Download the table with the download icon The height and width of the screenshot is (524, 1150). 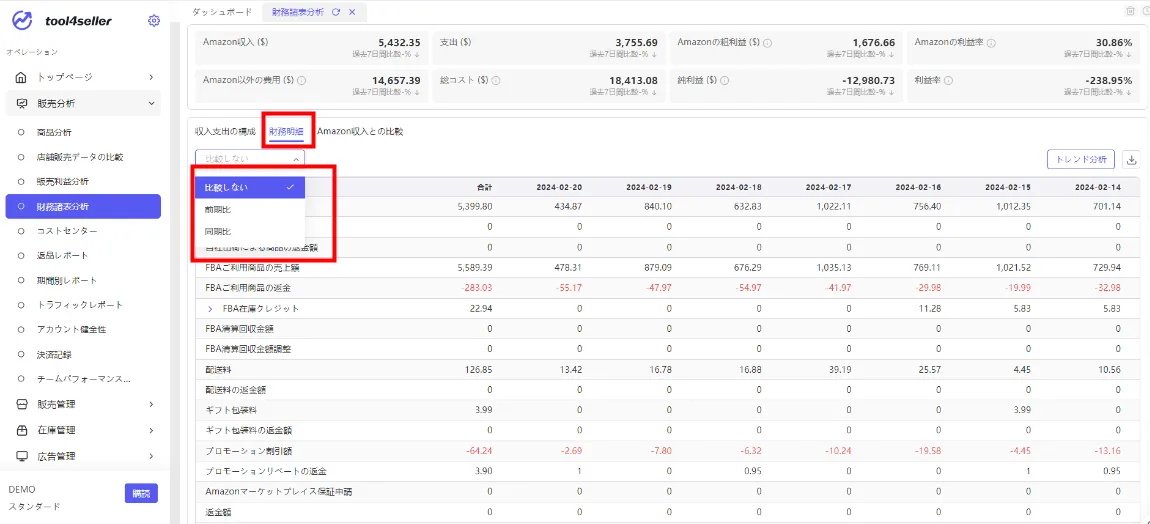[1132, 159]
